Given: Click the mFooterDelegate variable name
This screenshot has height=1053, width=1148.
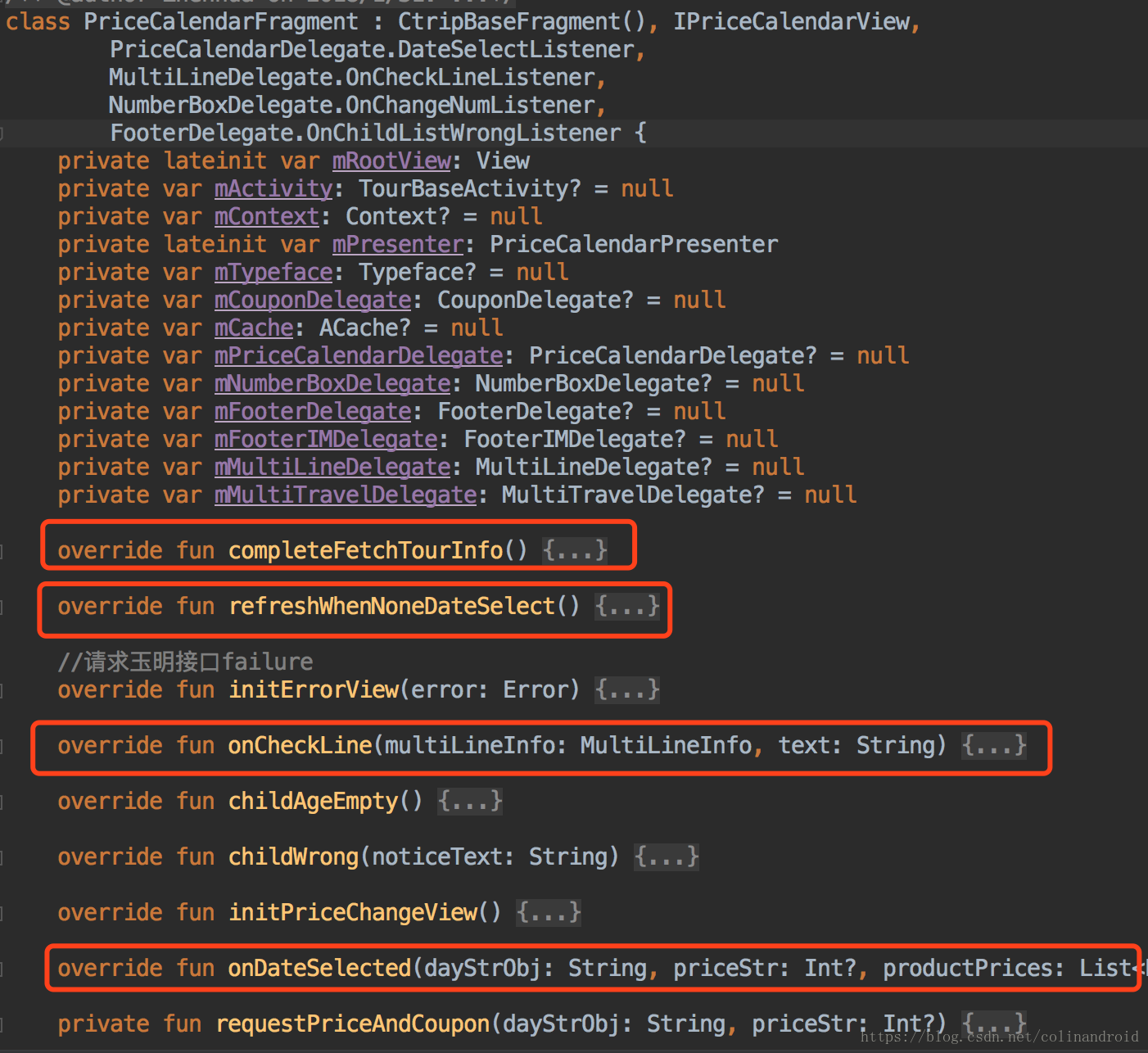Looking at the screenshot, I should click(x=313, y=411).
